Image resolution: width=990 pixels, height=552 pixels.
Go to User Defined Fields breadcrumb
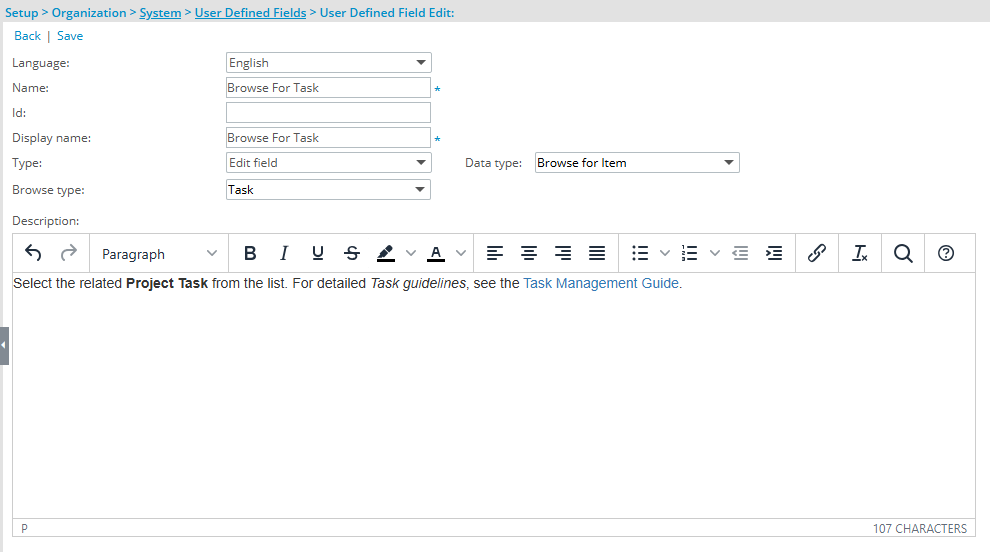[250, 13]
